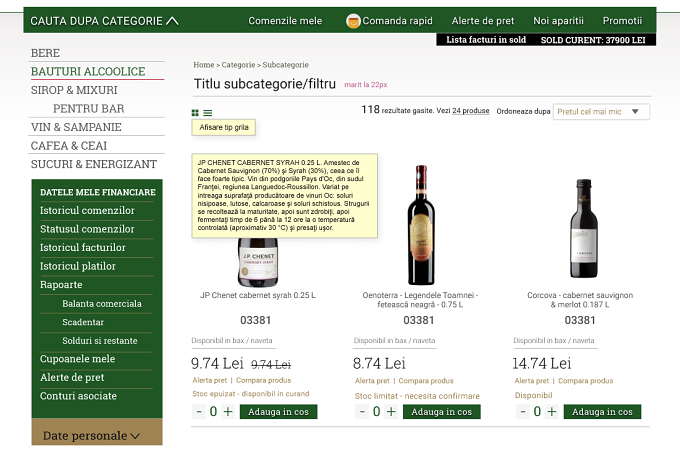Open Corcova bottle thumbnail
Viewport: 680px width, 455px height.
[x=584, y=229]
